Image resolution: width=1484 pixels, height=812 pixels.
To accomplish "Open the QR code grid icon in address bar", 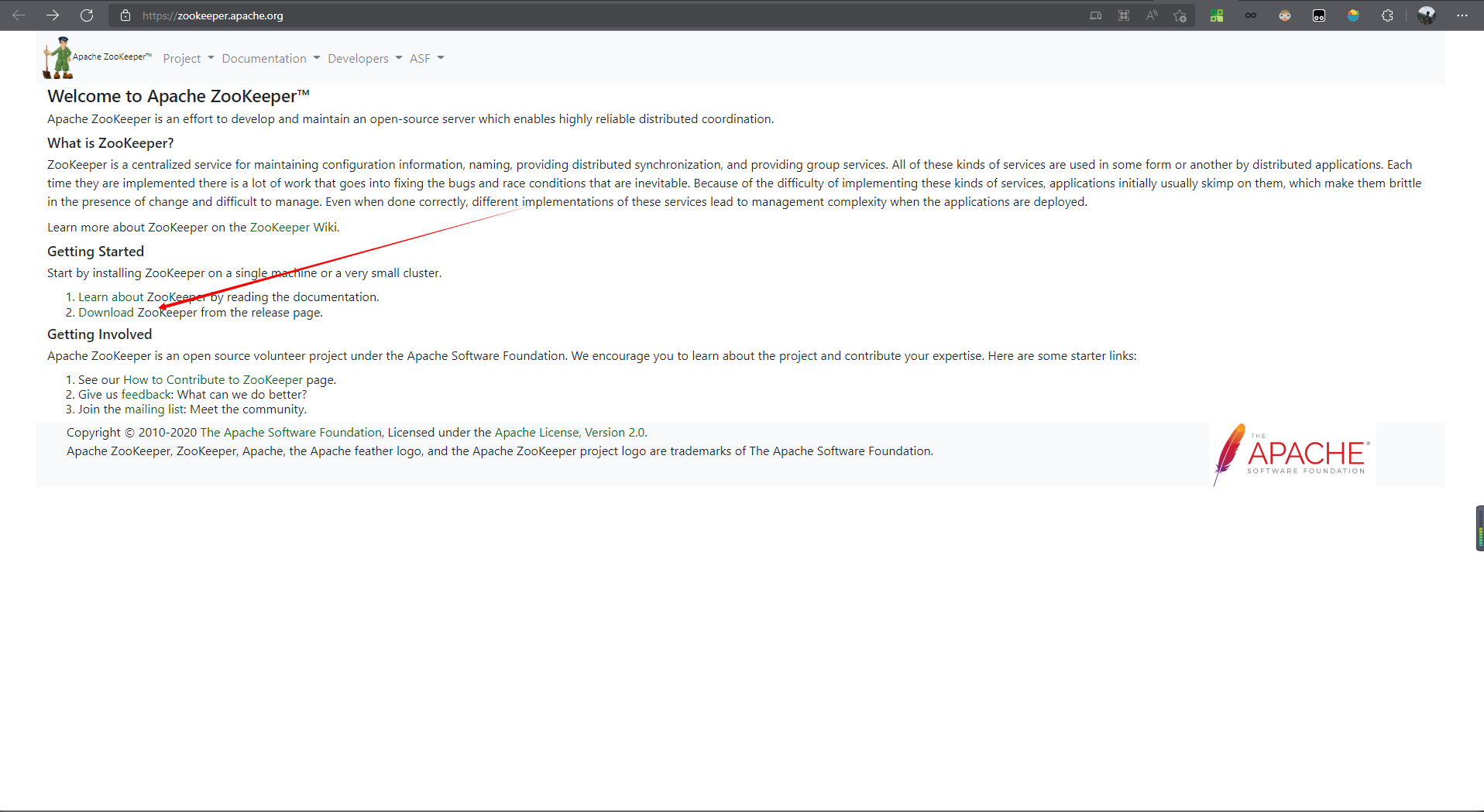I will (x=1124, y=15).
